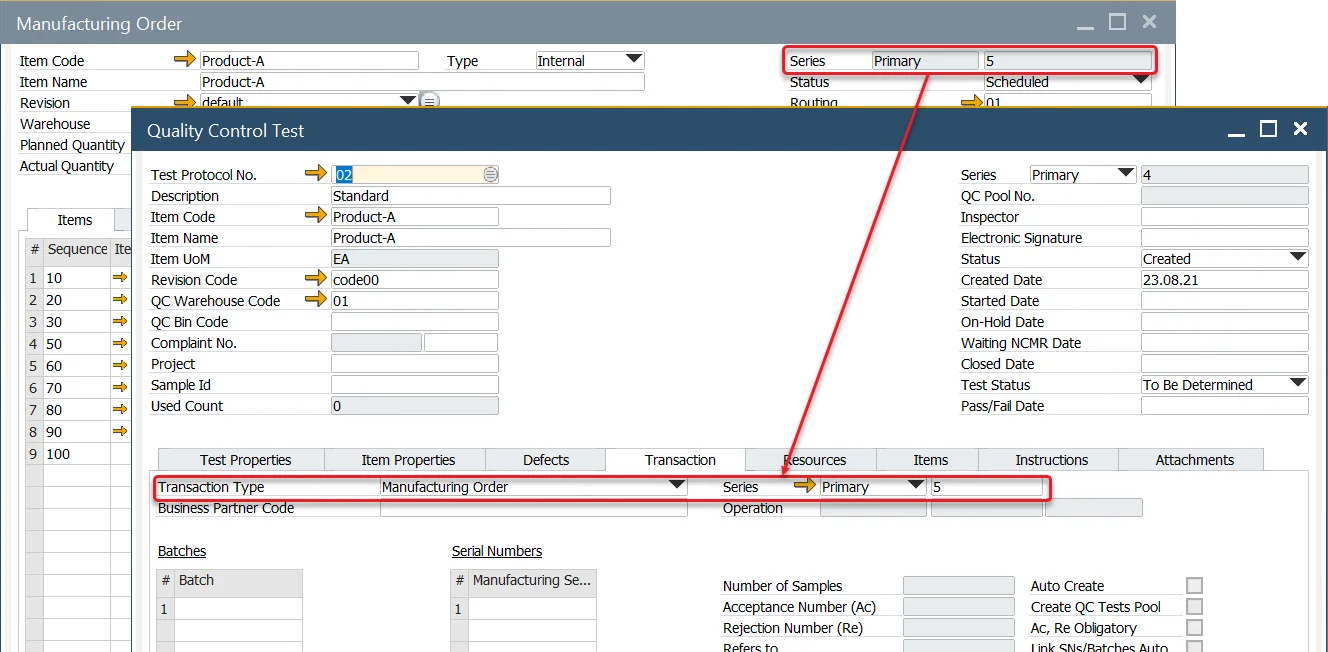Viewport: 1328px width, 652px height.
Task: Enable the Auto Create checkbox
Action: (1194, 586)
